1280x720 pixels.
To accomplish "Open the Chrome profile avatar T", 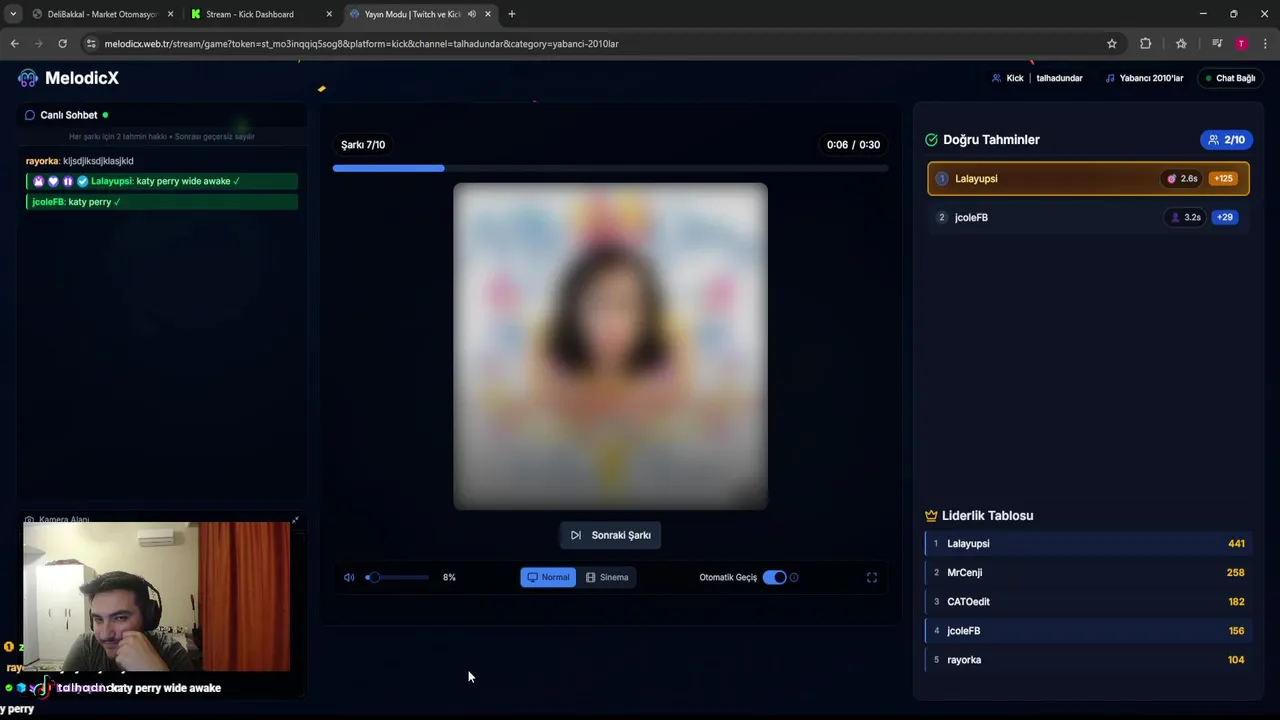I will click(x=1241, y=44).
